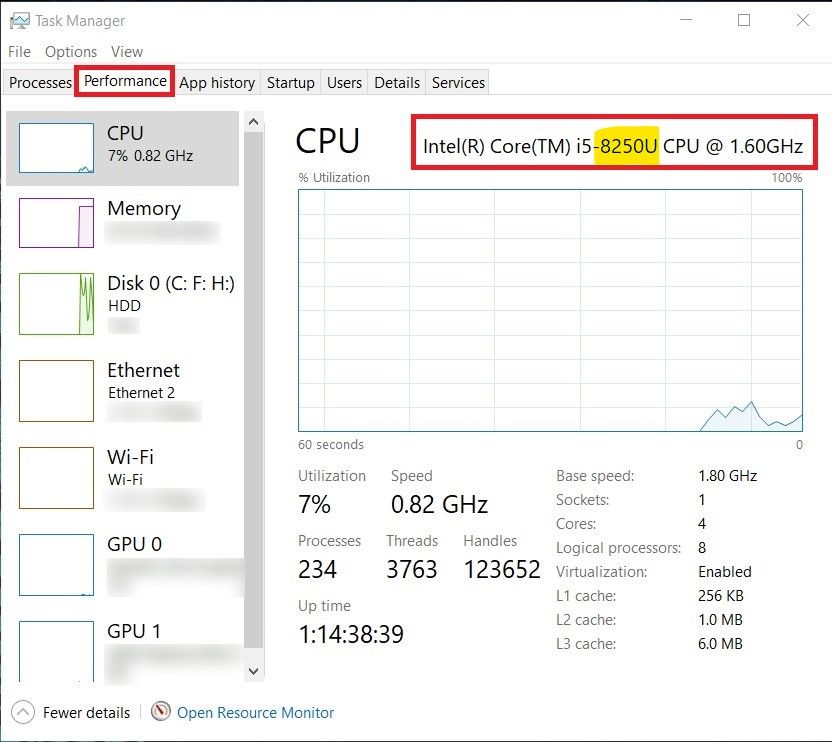
Task: Click the Resource Monitor icon
Action: [x=160, y=712]
